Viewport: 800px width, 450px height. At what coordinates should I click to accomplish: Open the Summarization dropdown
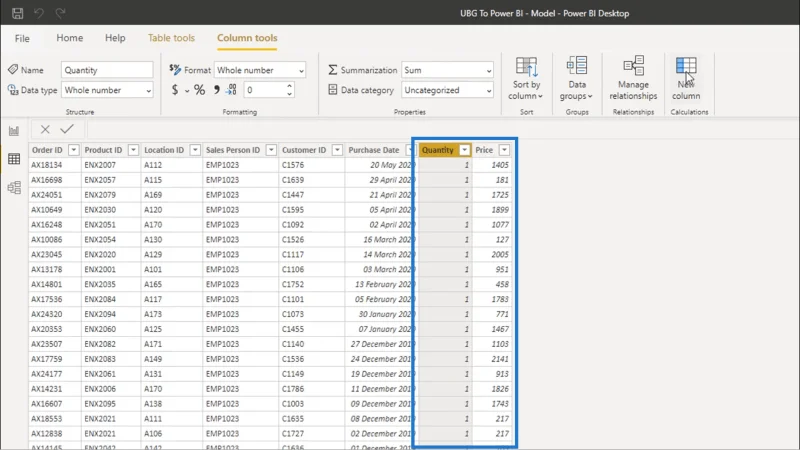click(447, 70)
